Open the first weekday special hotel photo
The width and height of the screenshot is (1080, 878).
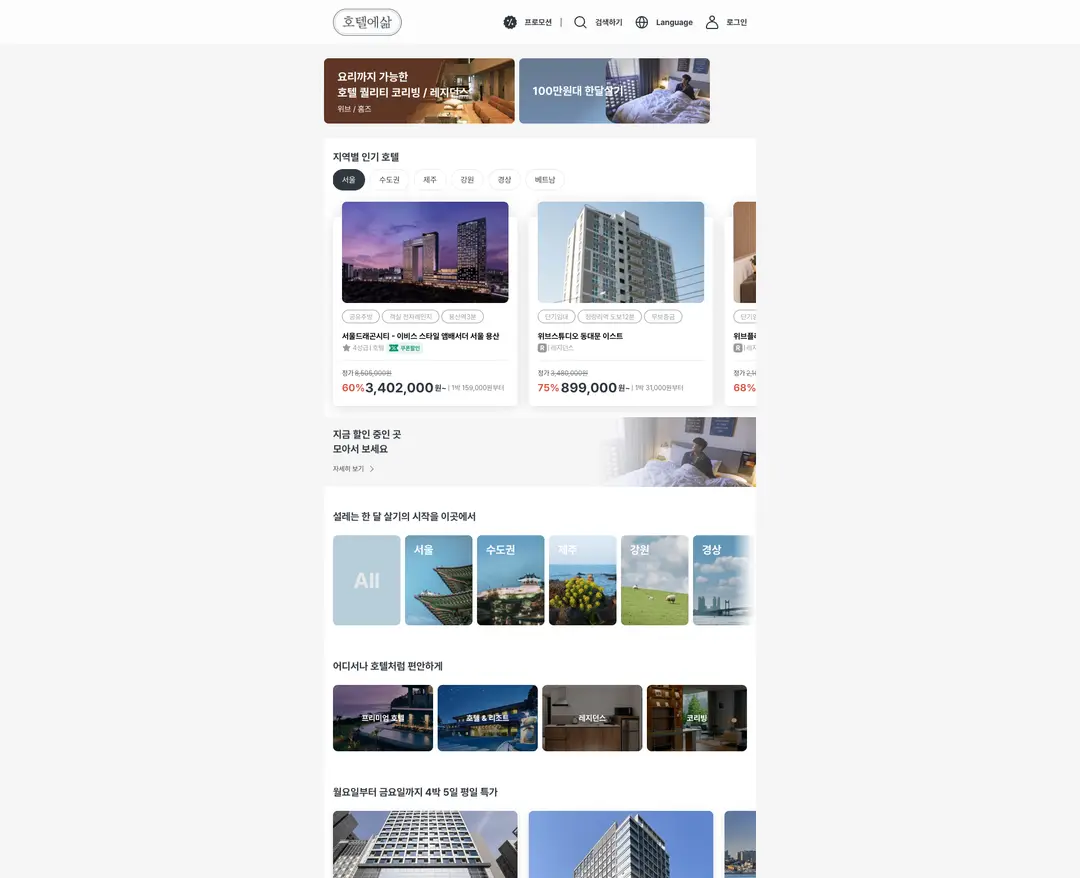[425, 844]
